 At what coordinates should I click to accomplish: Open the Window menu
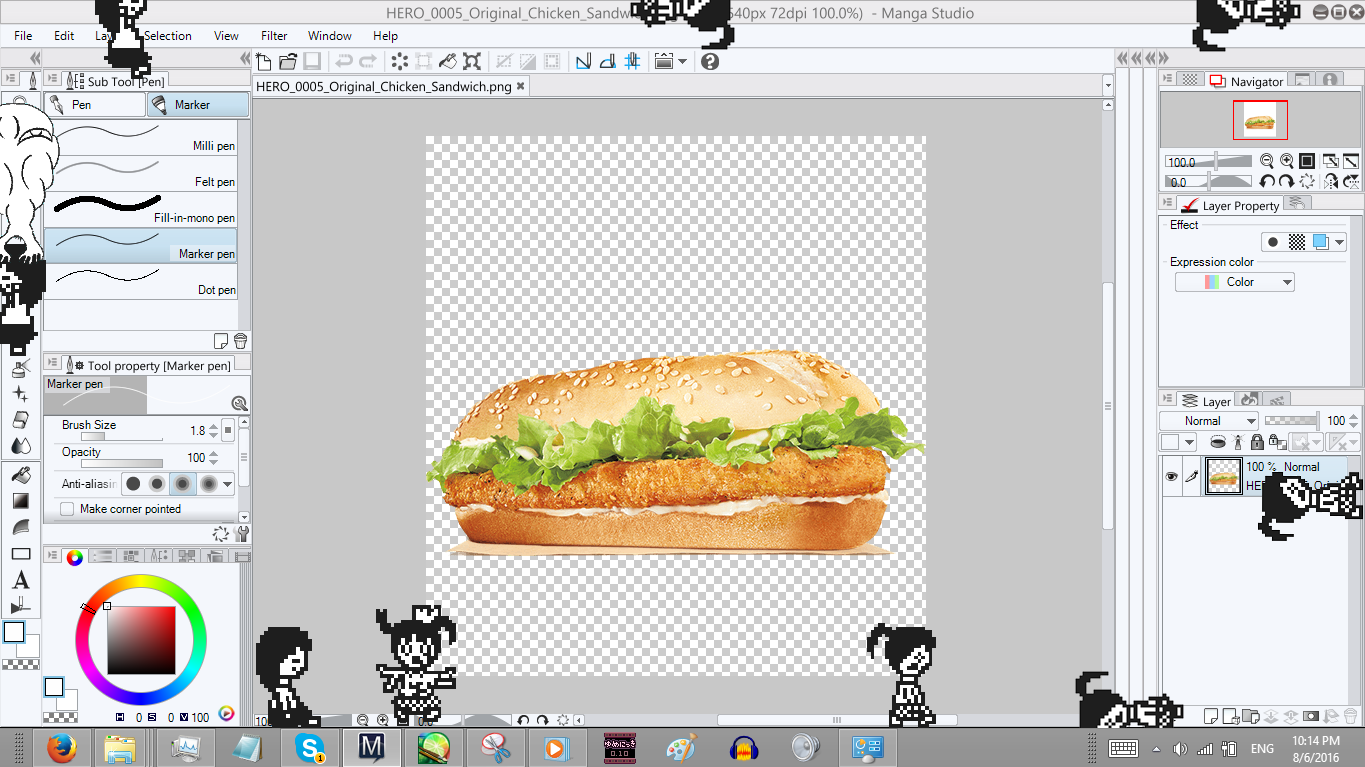[330, 36]
